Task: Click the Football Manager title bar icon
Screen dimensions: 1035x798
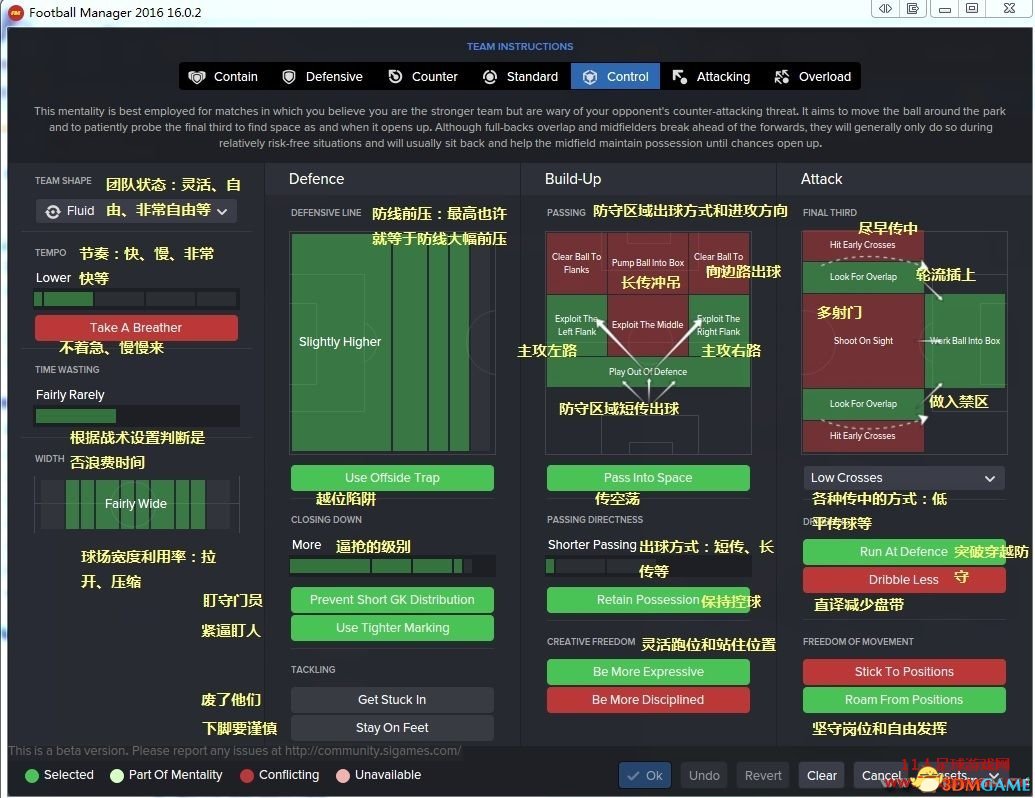Action: [16, 13]
